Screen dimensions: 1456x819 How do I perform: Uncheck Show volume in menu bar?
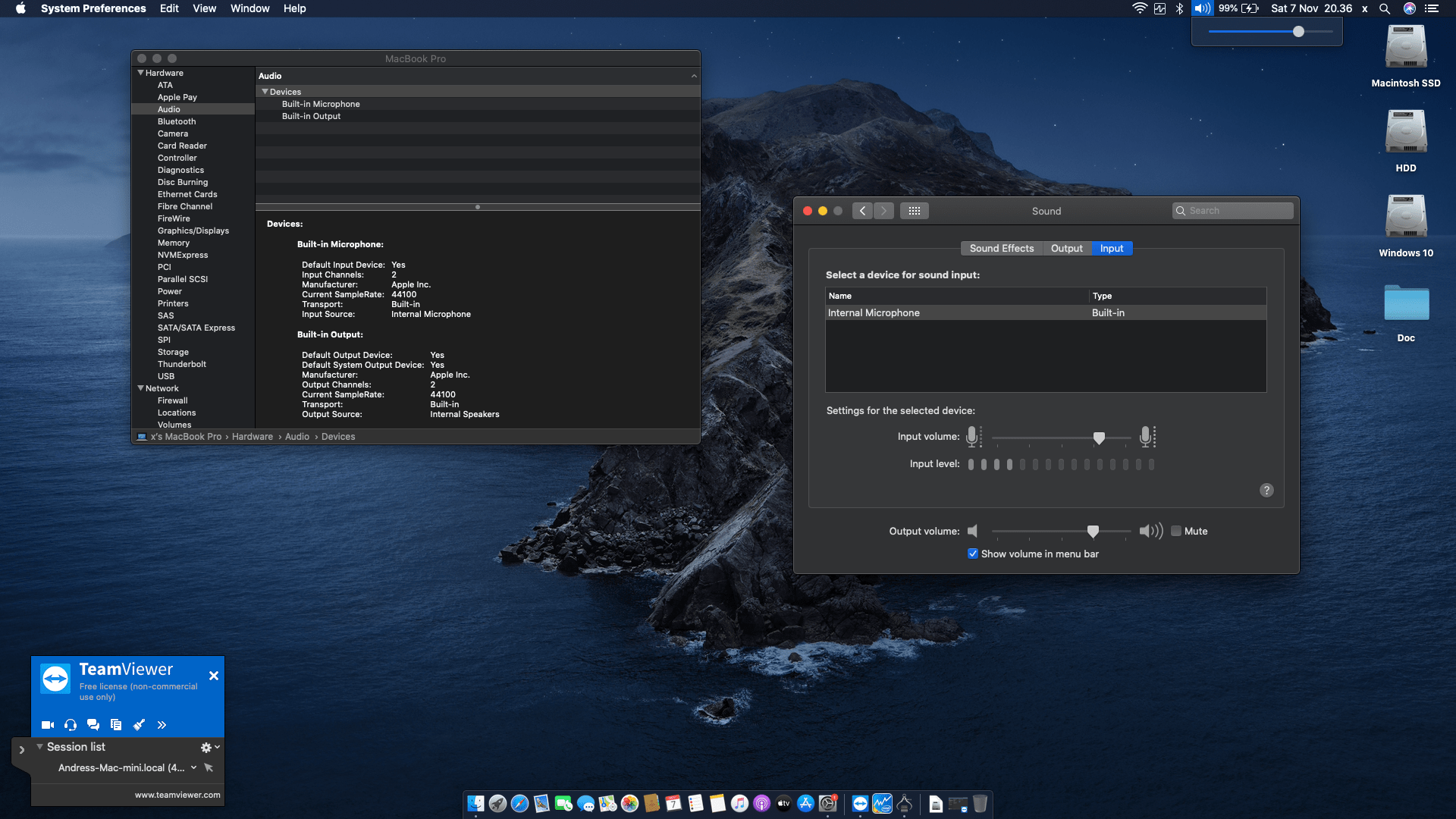point(972,554)
